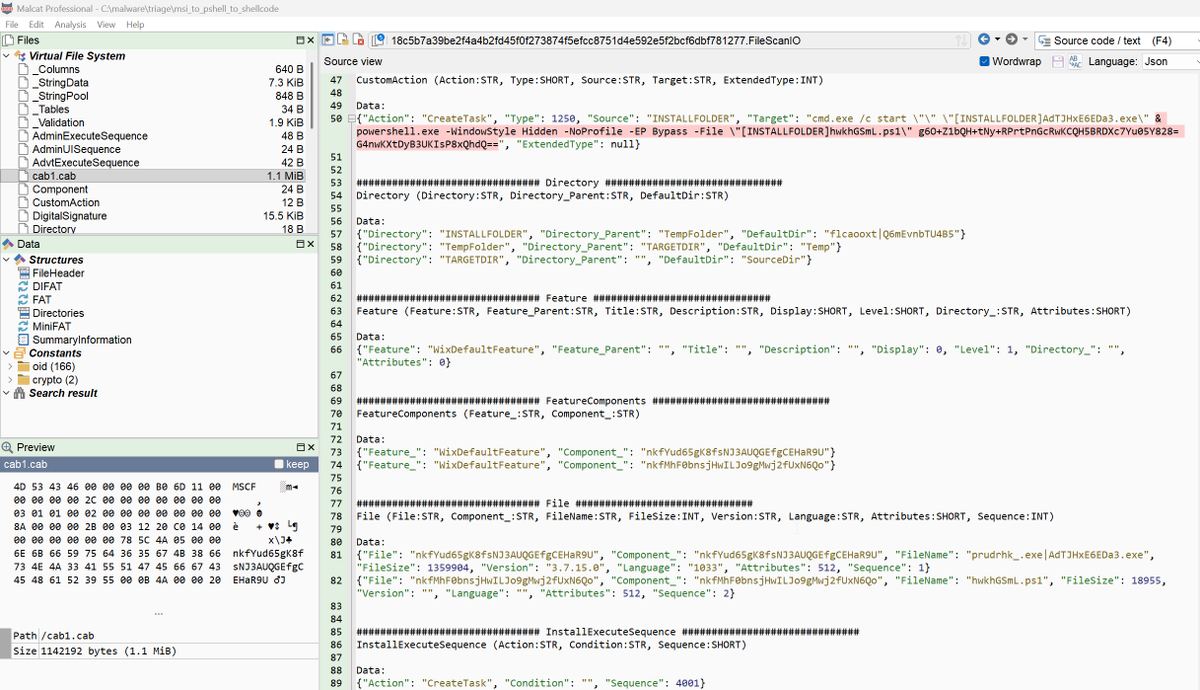
Task: Click the magnifier icon in Preview header
Action: point(8,447)
